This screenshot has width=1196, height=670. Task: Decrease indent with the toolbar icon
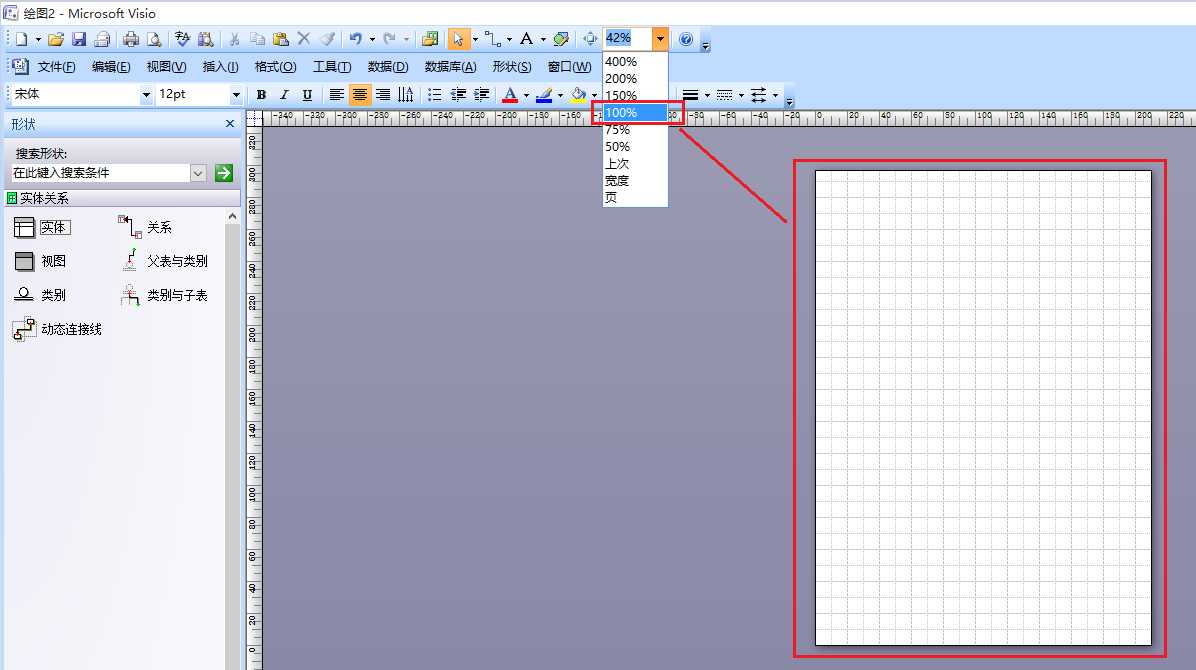pyautogui.click(x=458, y=95)
